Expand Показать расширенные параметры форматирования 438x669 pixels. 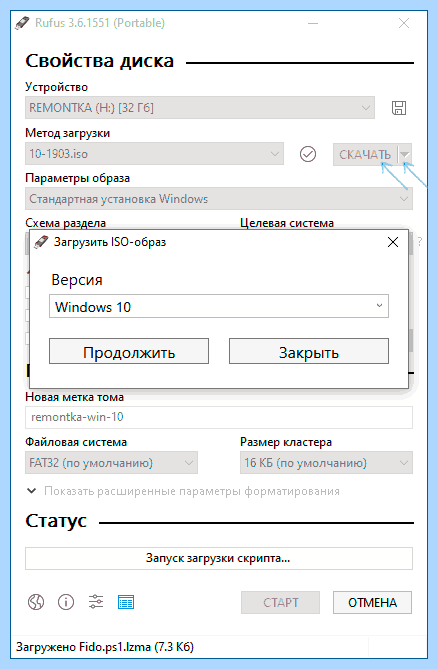pyautogui.click(x=183, y=491)
